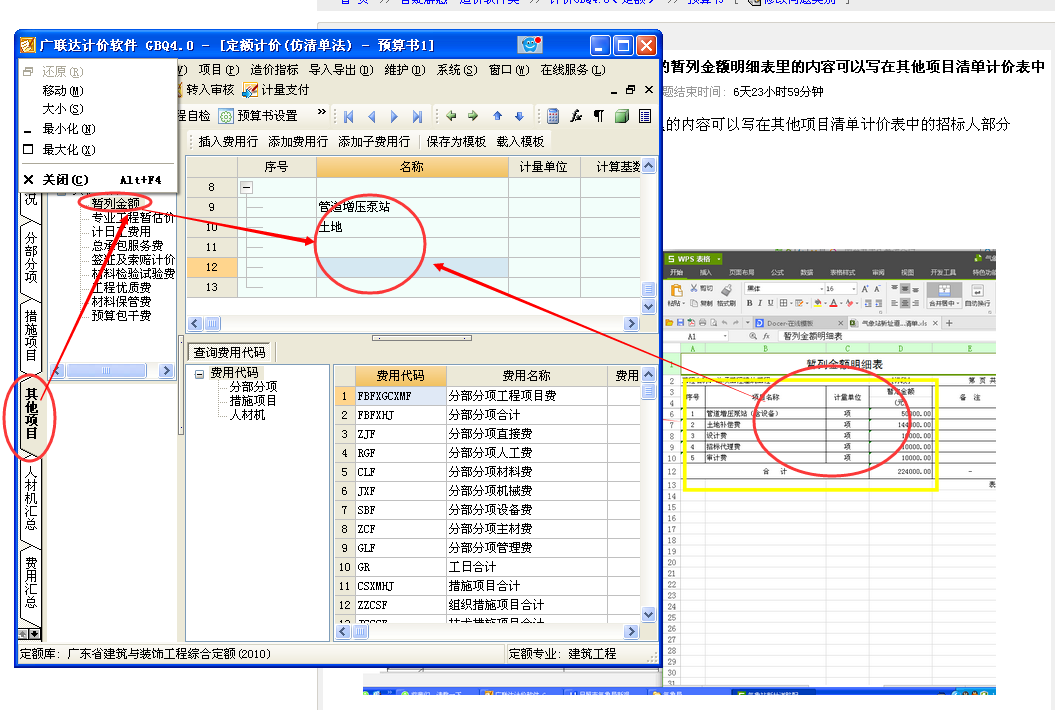Go to first record navigation arrow
The width and height of the screenshot is (1055, 710).
[349, 116]
